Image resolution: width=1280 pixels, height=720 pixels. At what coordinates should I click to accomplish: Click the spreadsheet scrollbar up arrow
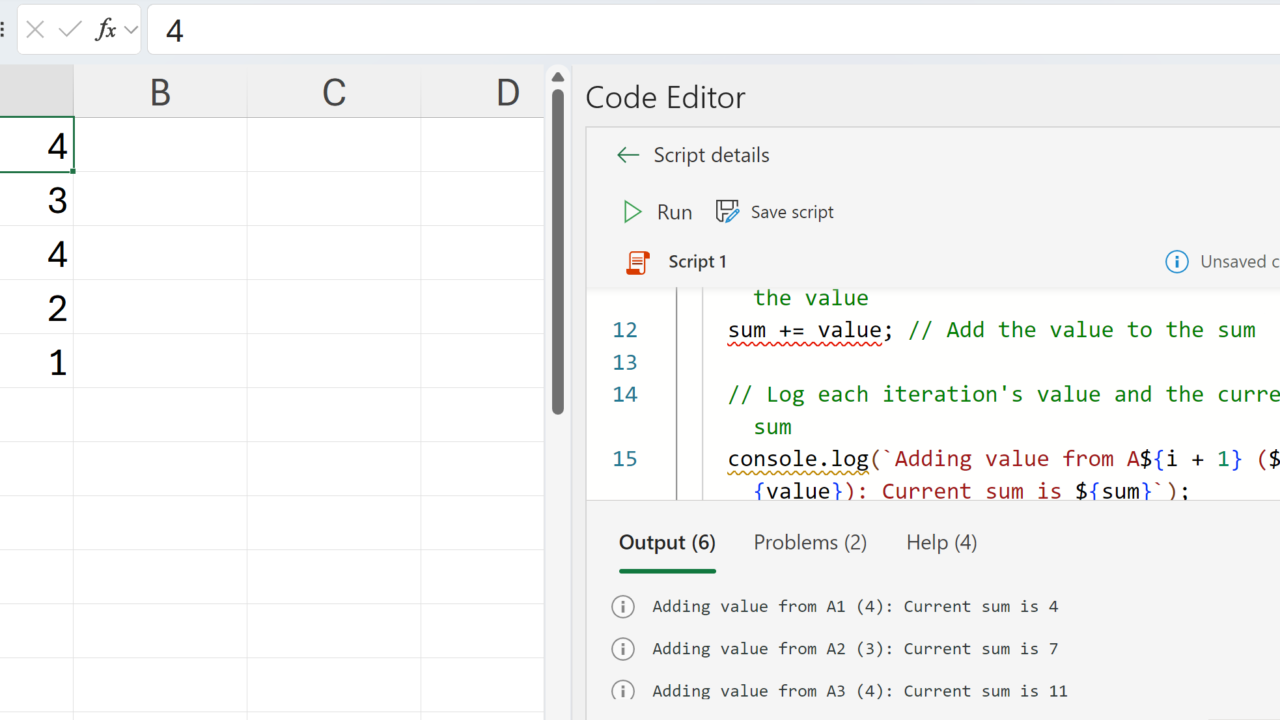click(558, 77)
